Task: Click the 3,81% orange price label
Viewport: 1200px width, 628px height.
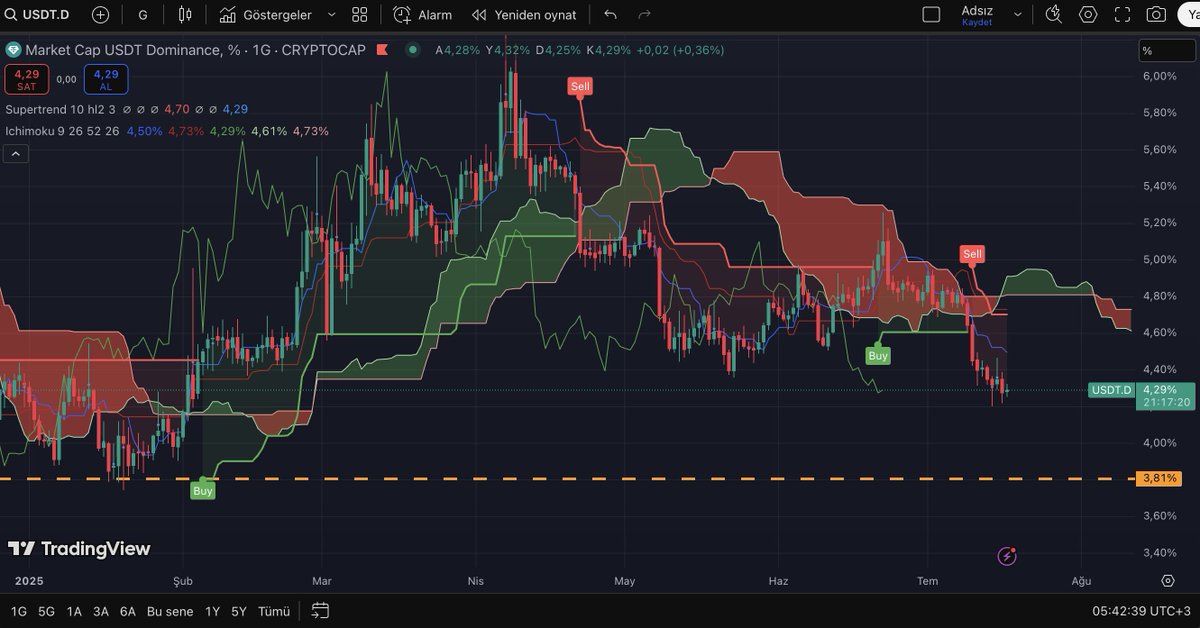Action: (1159, 479)
